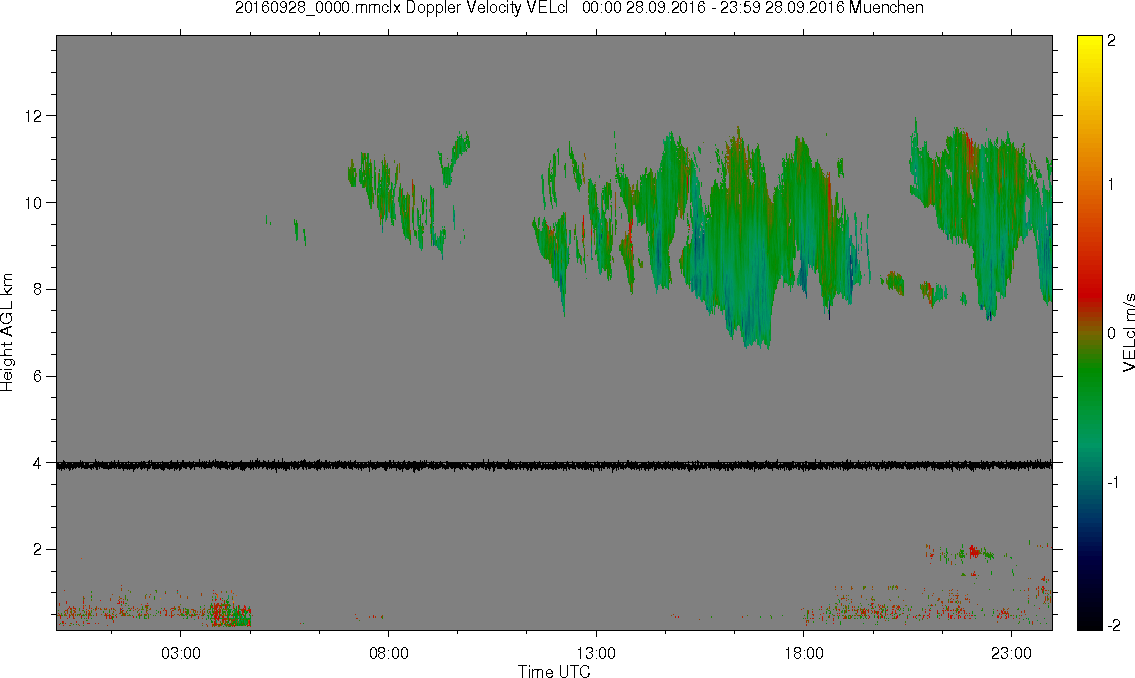Click the height label '8'
This screenshot has width=1135, height=678.
(x=37, y=289)
